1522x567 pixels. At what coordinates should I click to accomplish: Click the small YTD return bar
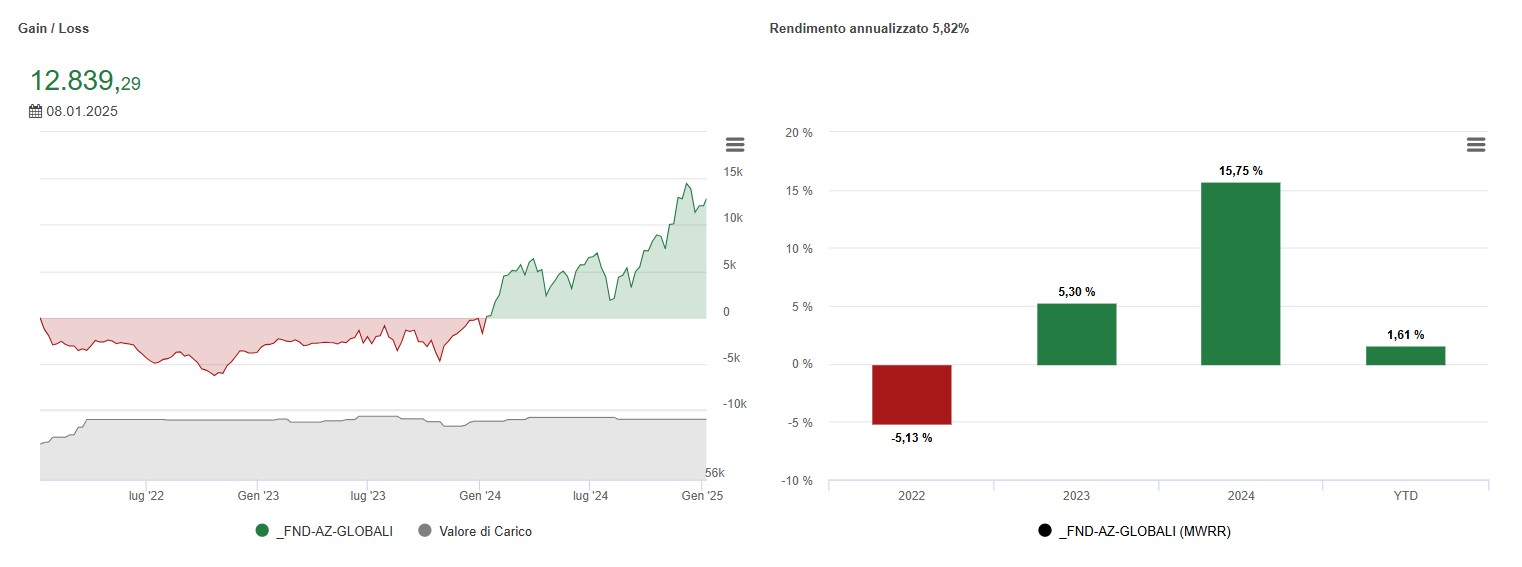1405,355
